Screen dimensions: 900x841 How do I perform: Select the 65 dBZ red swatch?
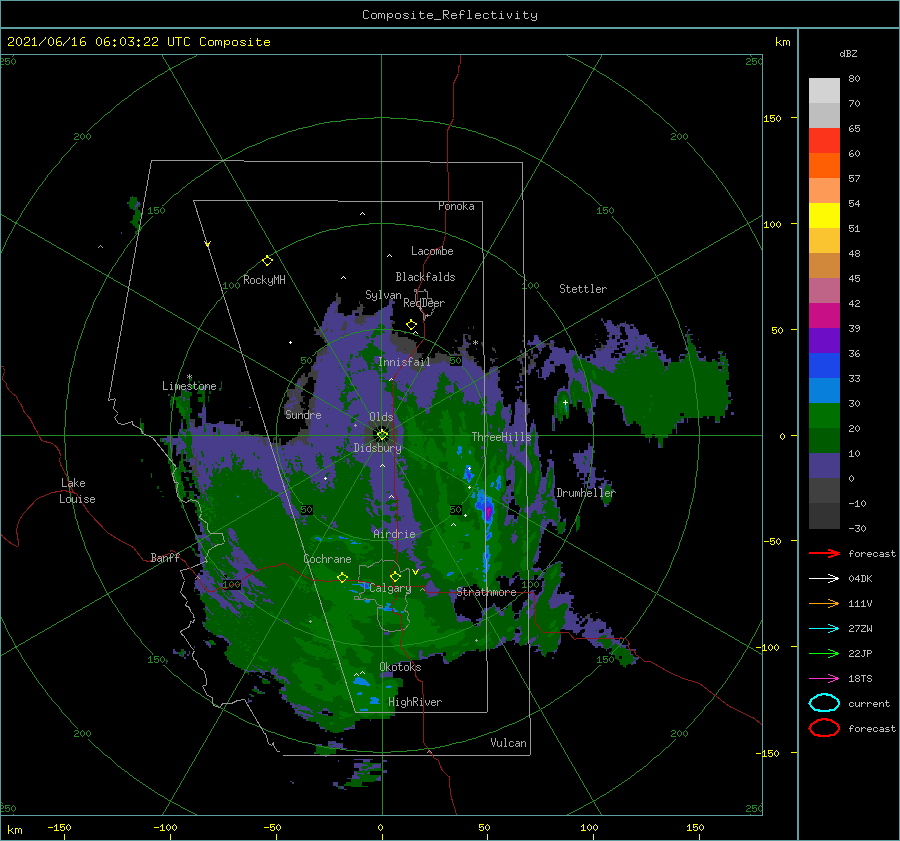(824, 141)
